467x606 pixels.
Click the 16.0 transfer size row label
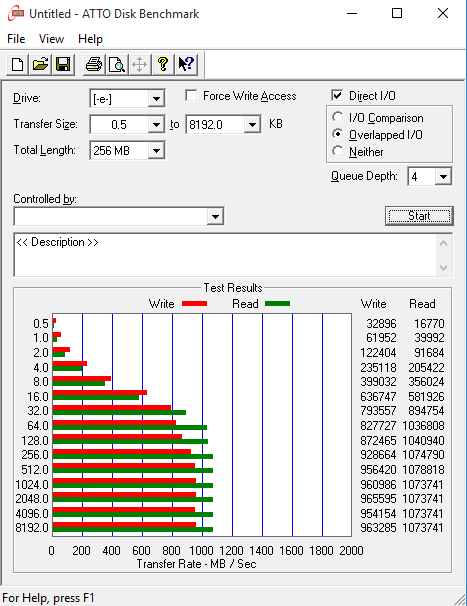37,397
